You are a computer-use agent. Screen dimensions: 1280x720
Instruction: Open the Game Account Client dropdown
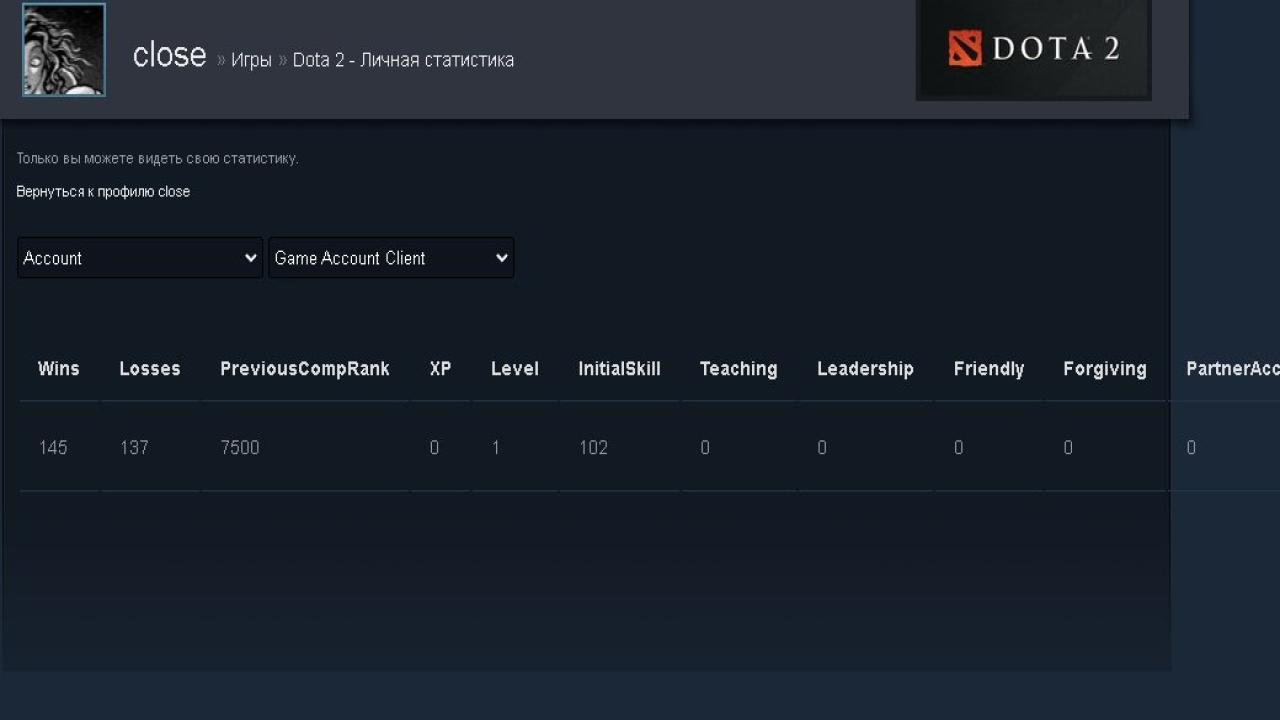391,258
